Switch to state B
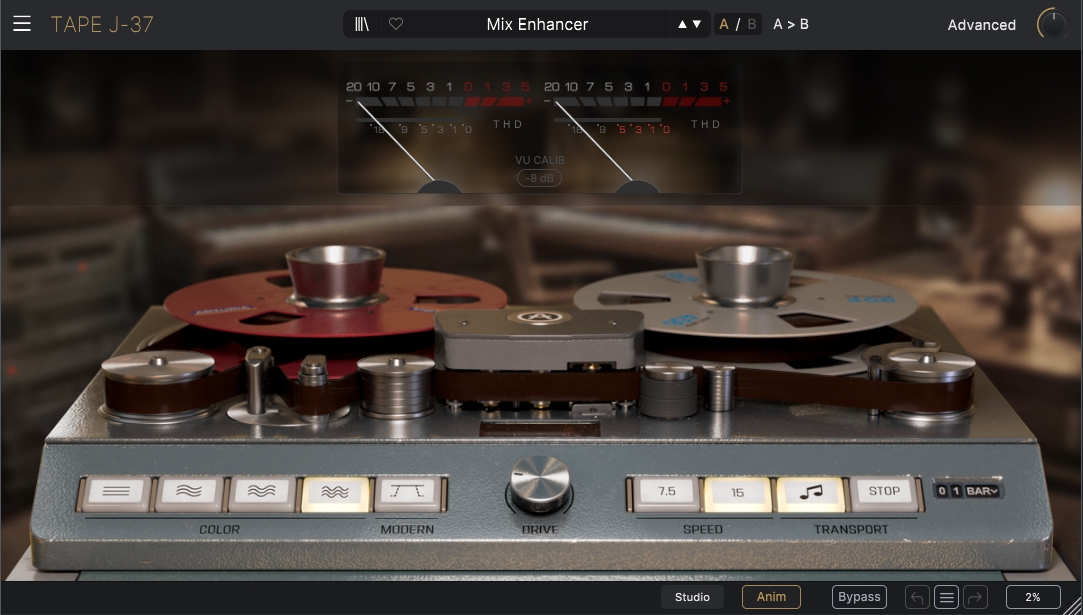This screenshot has width=1083, height=615. pos(751,24)
